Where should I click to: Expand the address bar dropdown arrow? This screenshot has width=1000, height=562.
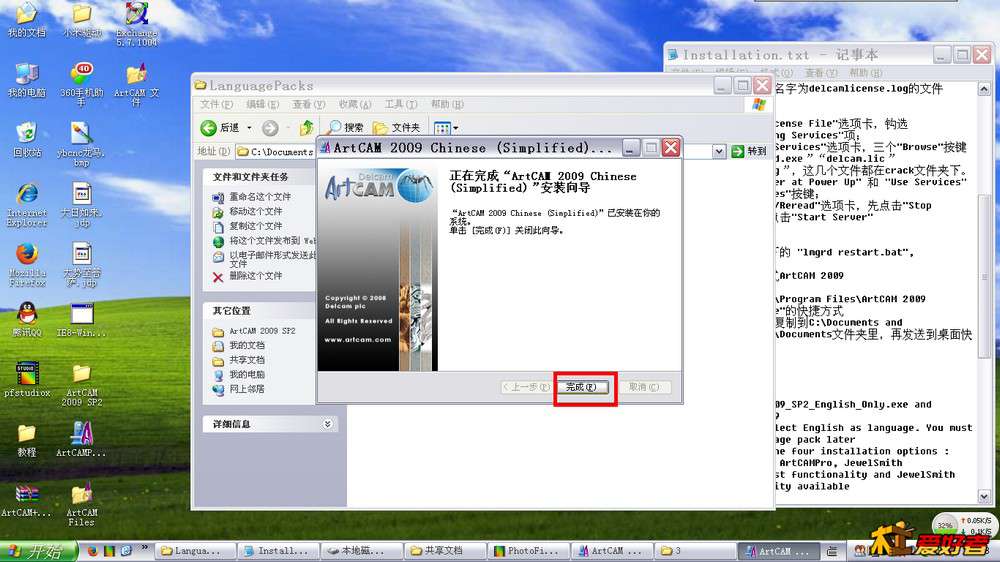pos(719,151)
